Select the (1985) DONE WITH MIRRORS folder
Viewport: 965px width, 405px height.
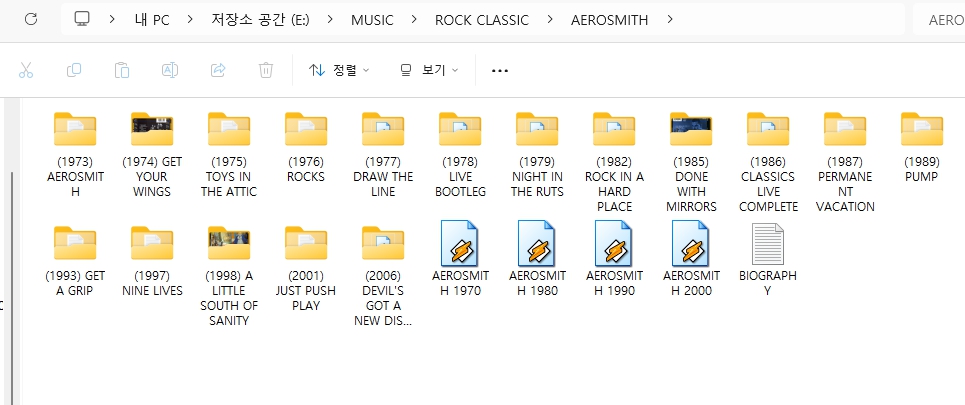(x=691, y=162)
